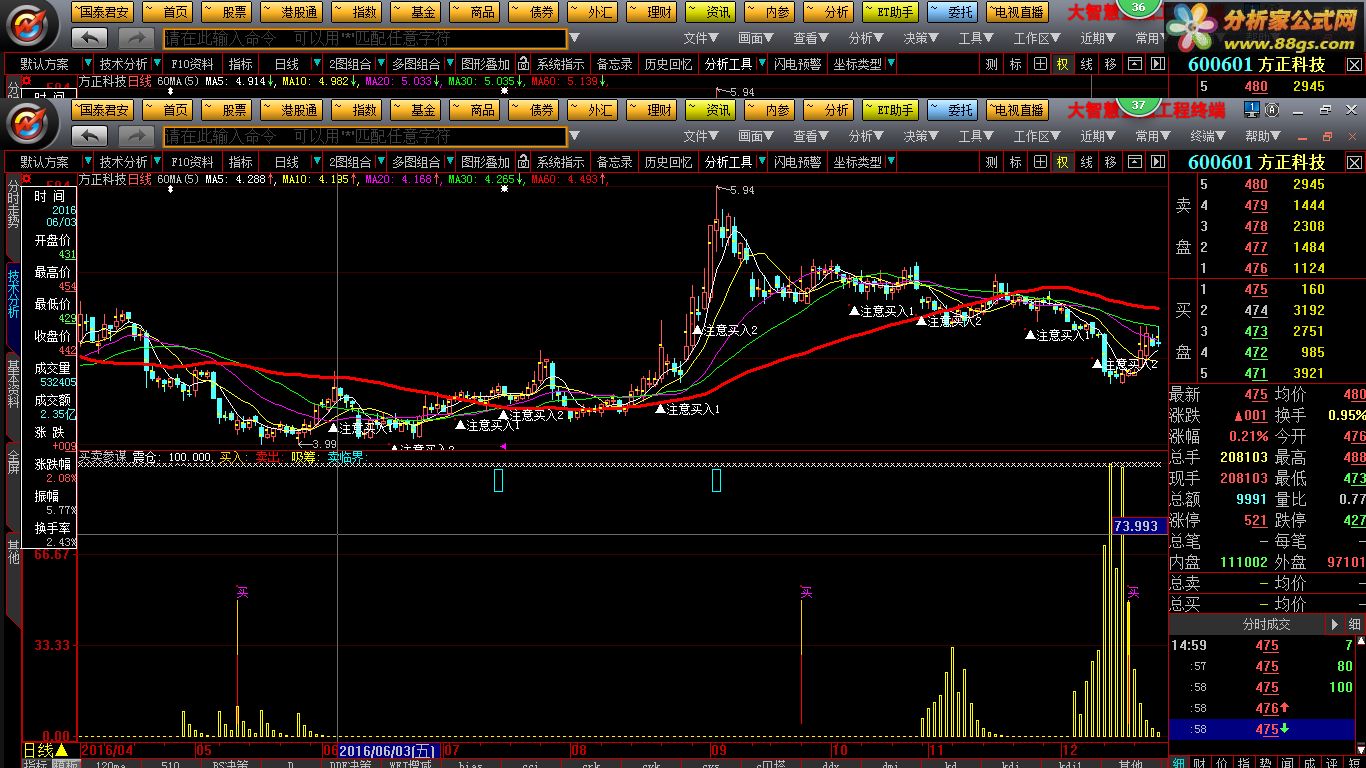Toggle the 权 button in back window toolbar
The width and height of the screenshot is (1366, 768).
[x=1062, y=63]
